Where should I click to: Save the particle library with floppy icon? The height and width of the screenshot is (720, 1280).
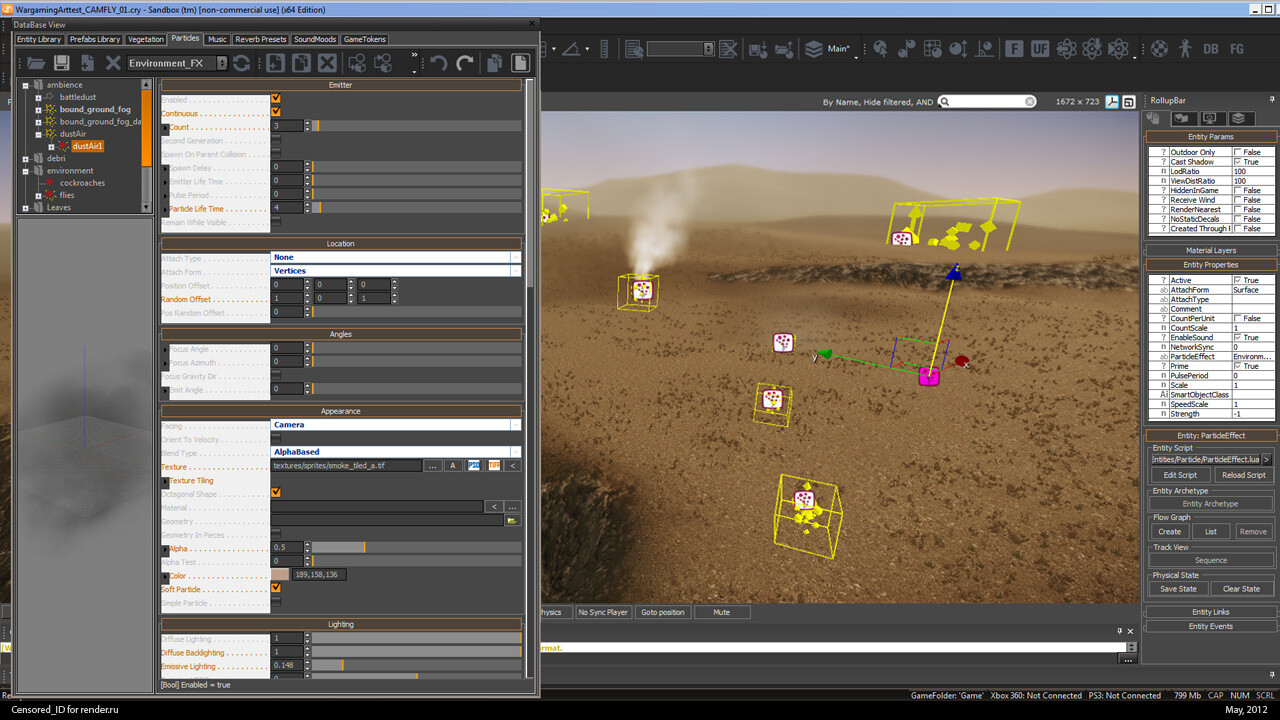point(62,63)
